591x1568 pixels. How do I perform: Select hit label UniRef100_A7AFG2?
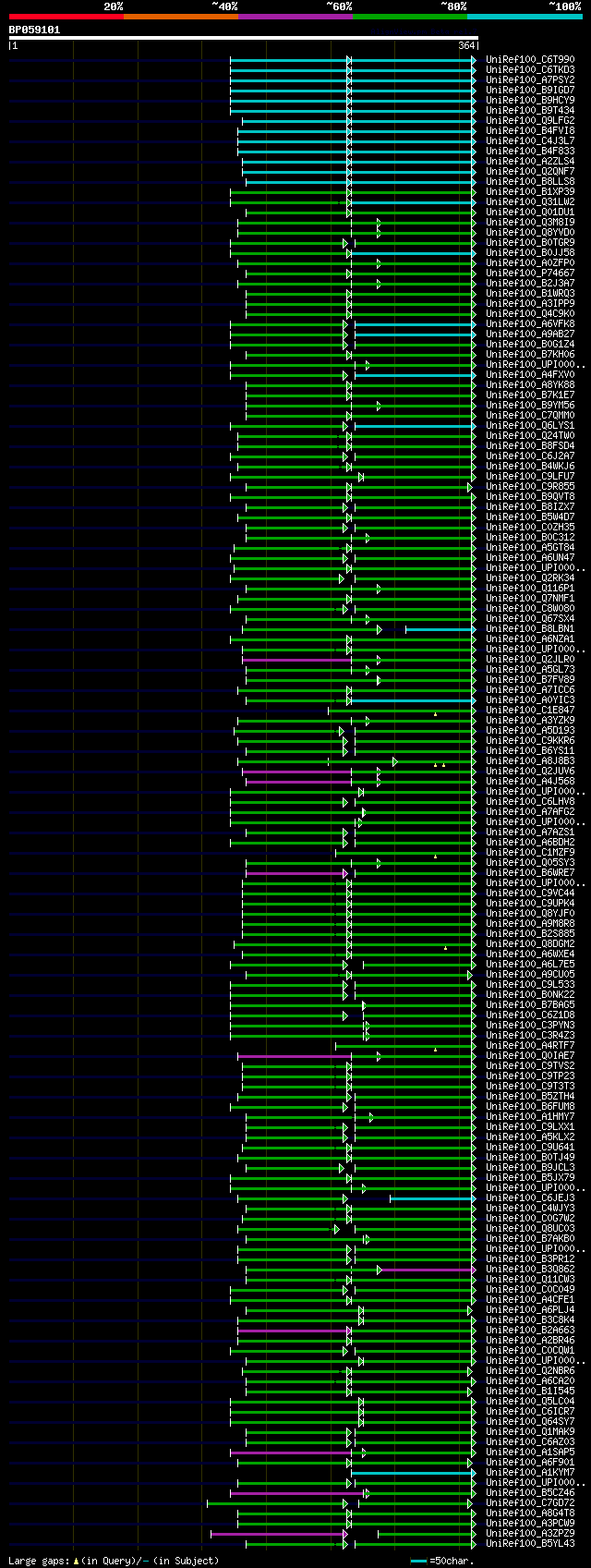coord(530,811)
